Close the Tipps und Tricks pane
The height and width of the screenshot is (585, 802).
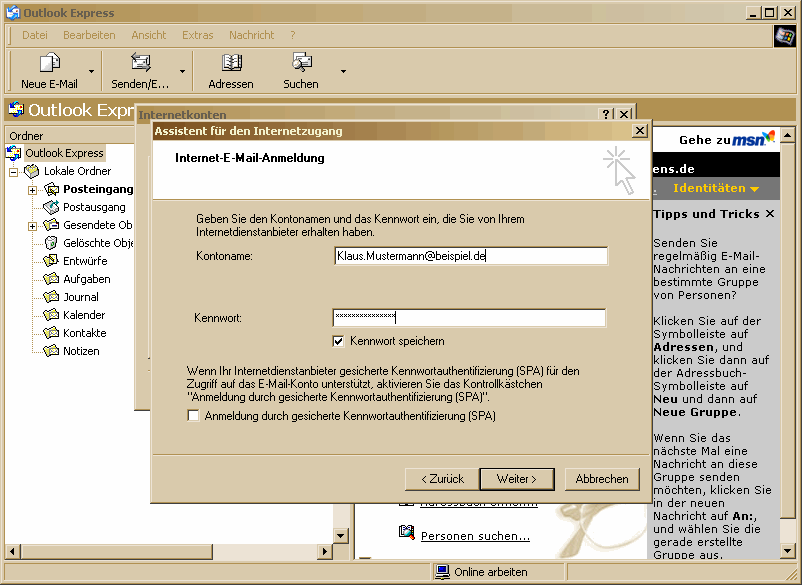(x=770, y=214)
